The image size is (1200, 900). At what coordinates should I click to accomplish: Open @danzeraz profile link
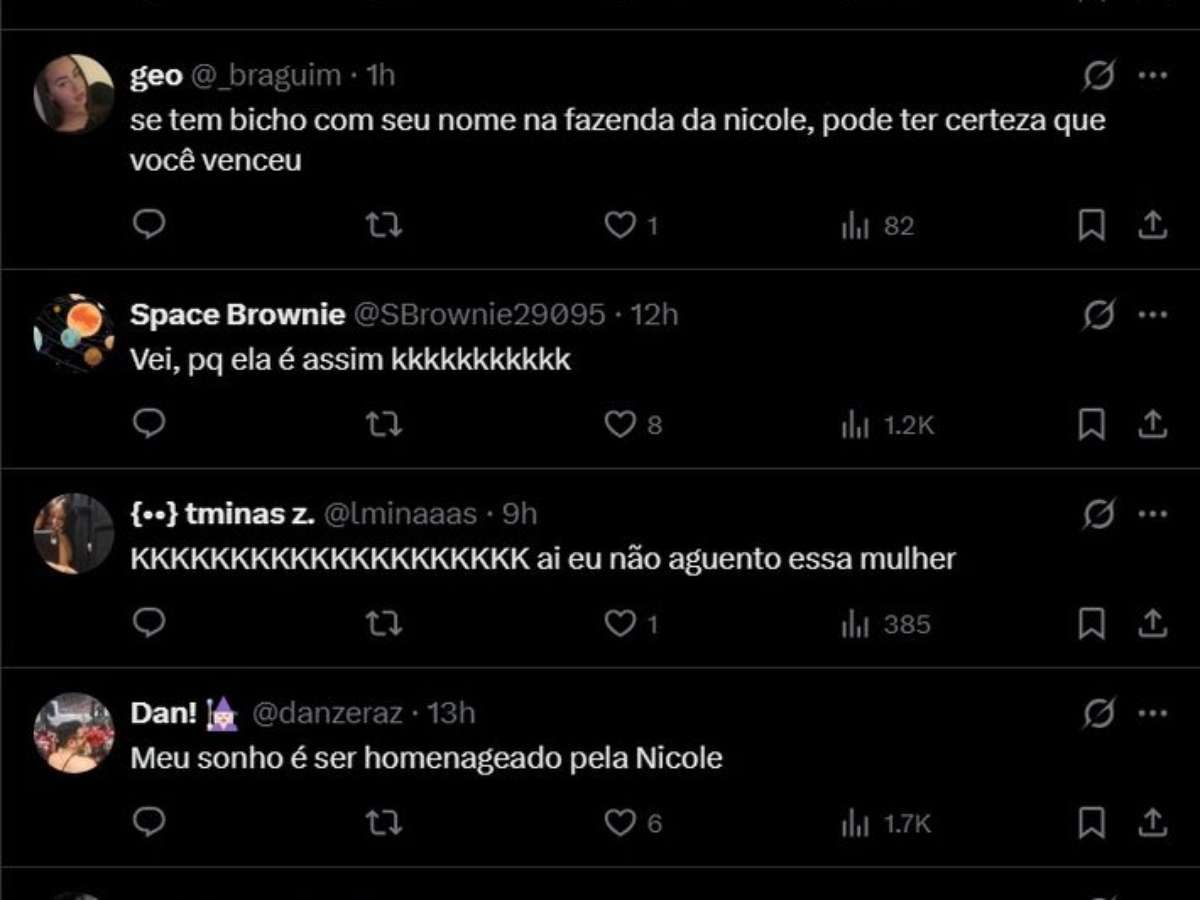[x=328, y=713]
